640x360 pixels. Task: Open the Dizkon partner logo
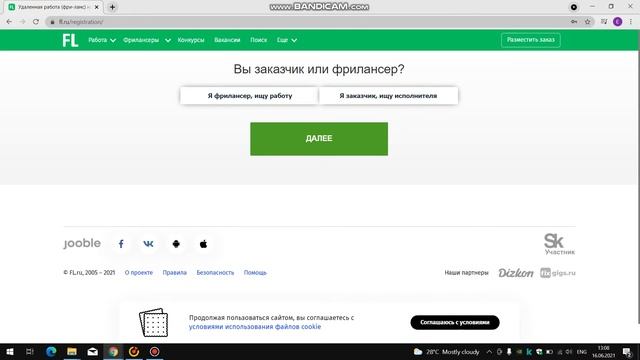coord(516,273)
